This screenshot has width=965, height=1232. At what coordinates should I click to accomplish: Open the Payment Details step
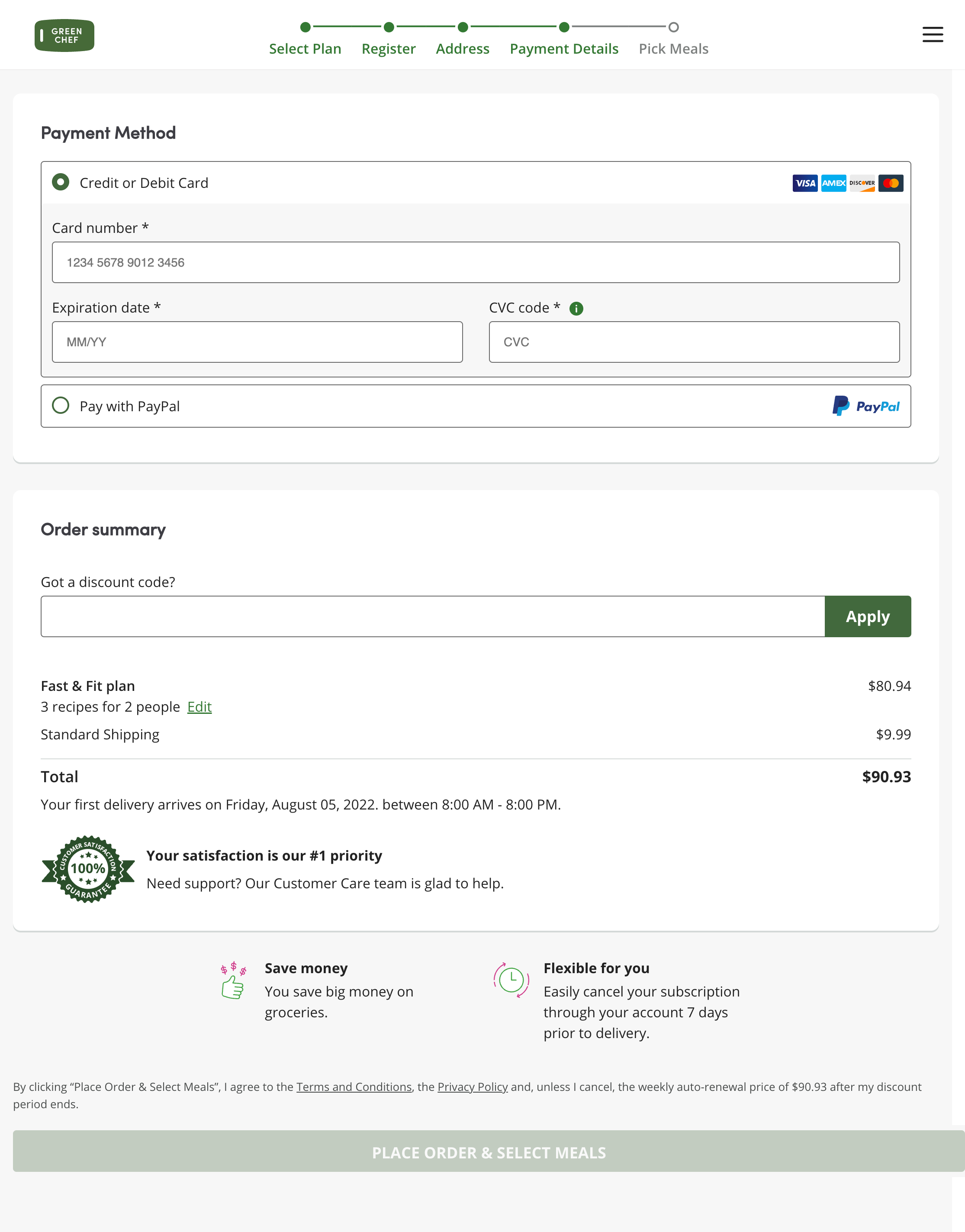pos(563,48)
